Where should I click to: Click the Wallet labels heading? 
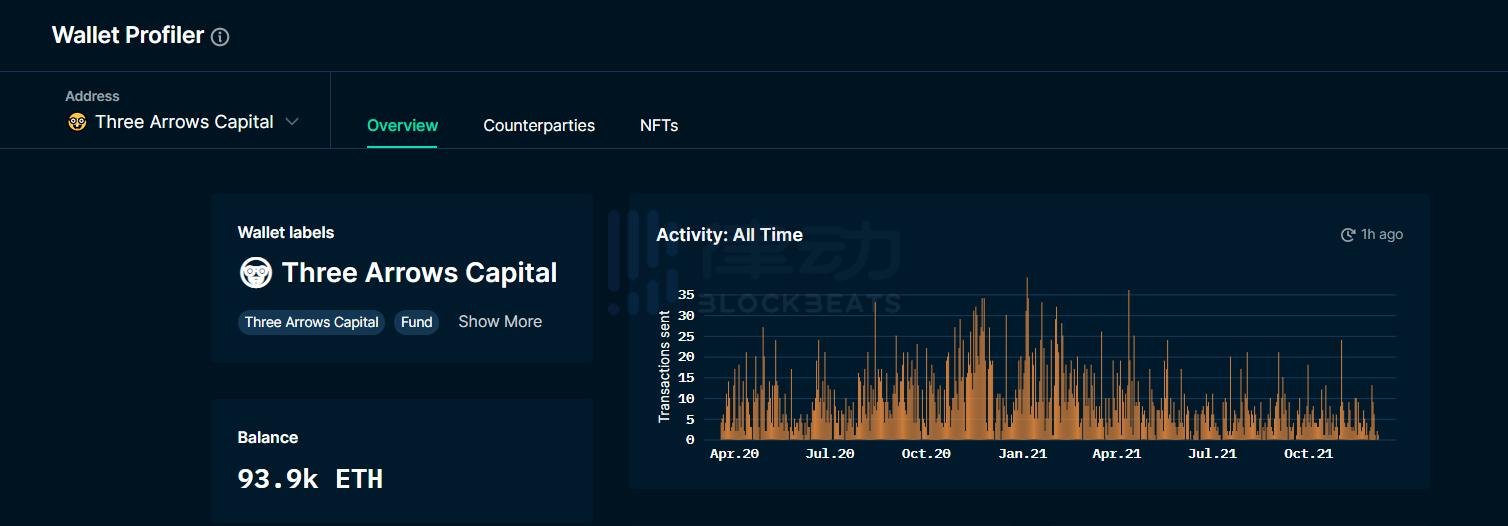click(286, 233)
